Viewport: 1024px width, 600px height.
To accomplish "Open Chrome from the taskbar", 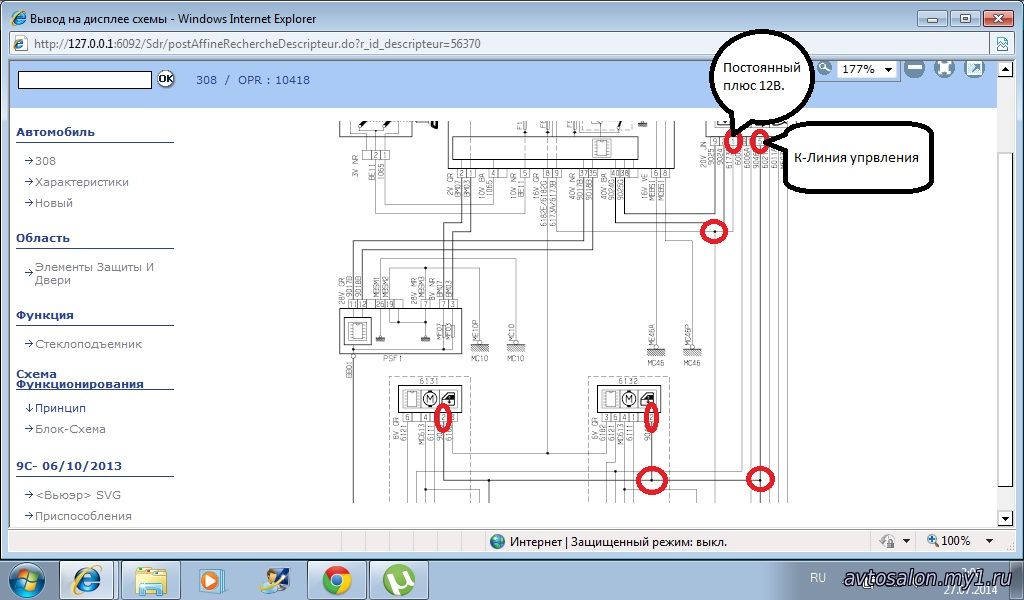I will pyautogui.click(x=336, y=580).
